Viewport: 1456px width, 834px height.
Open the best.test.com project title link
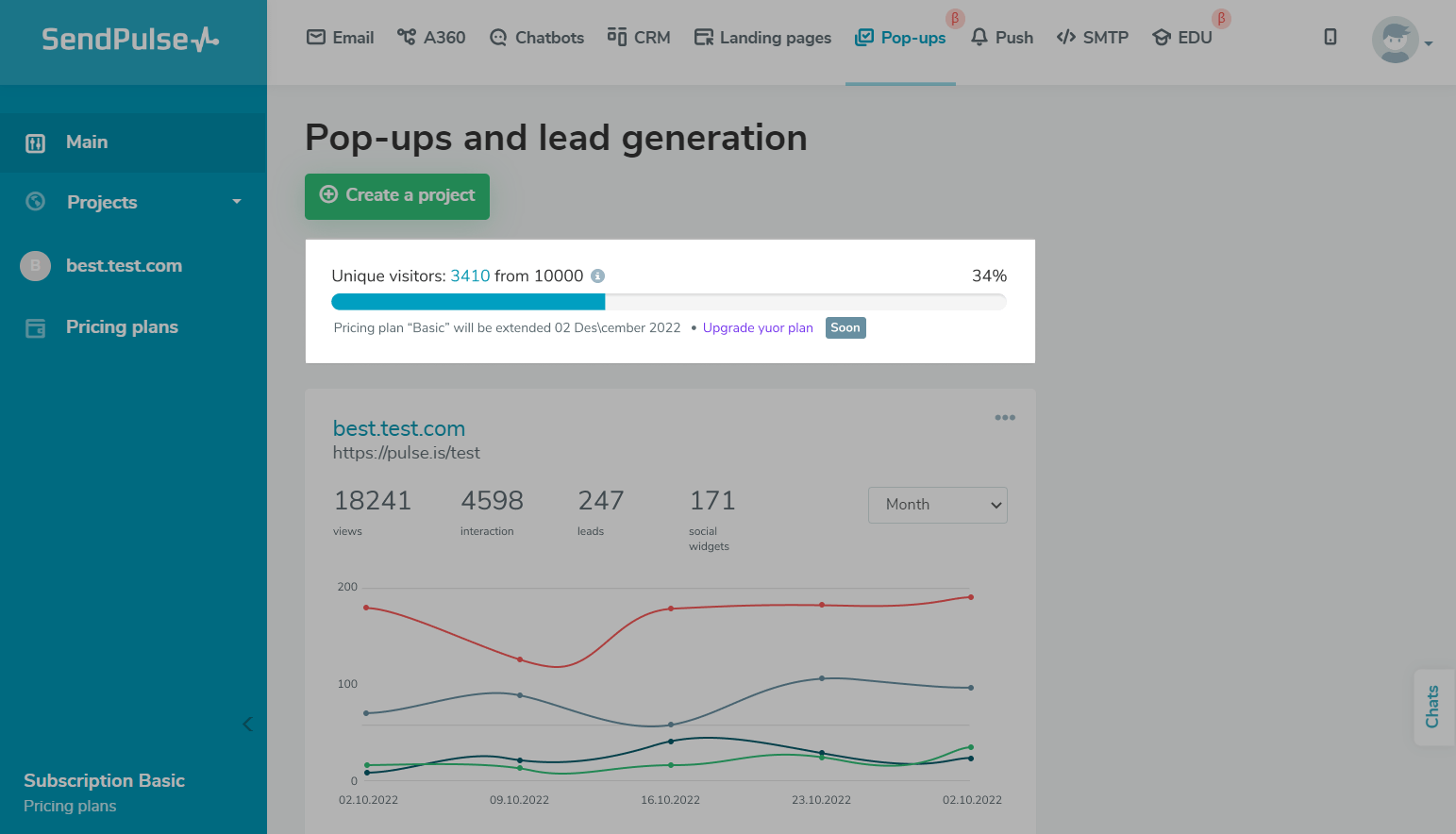tap(399, 428)
